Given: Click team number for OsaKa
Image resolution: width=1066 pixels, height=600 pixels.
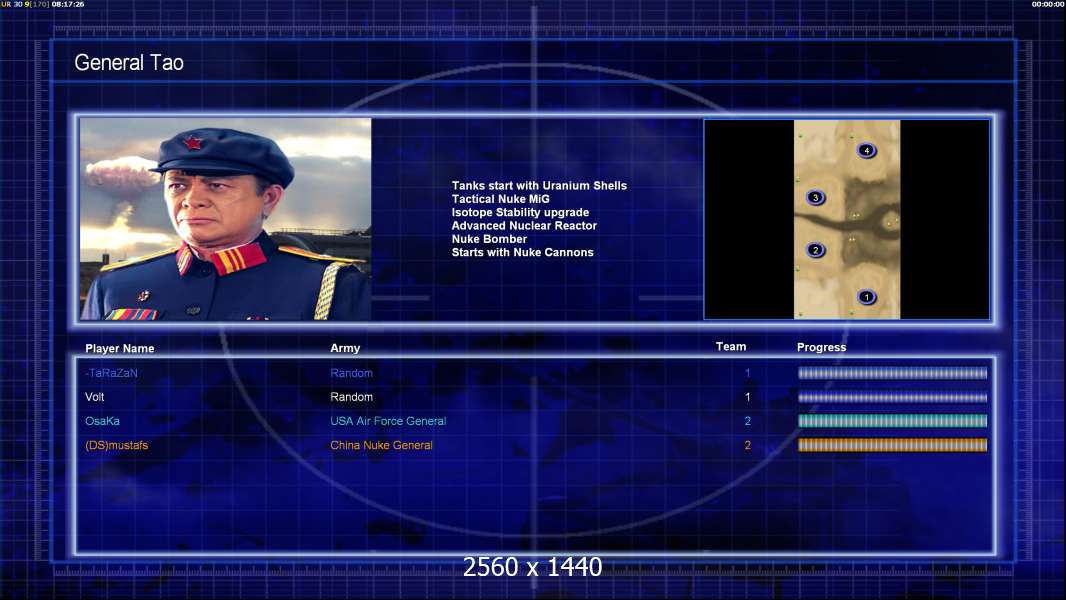Looking at the screenshot, I should point(747,421).
